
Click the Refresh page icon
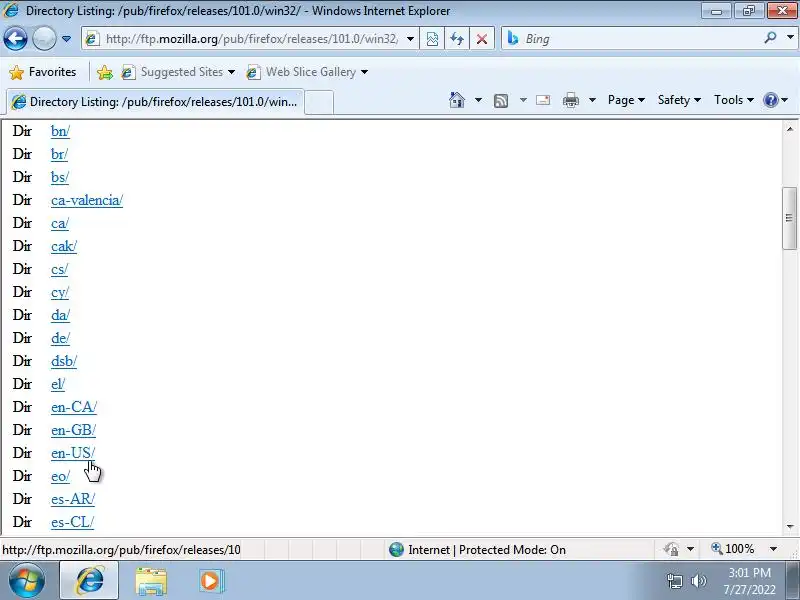tap(457, 39)
